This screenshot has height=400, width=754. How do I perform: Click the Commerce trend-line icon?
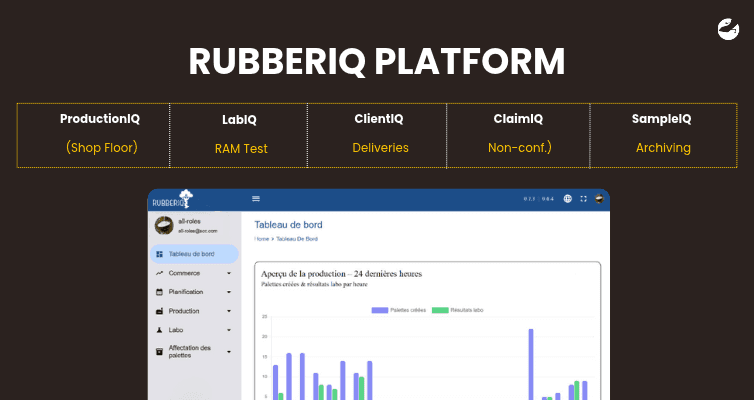(160, 273)
